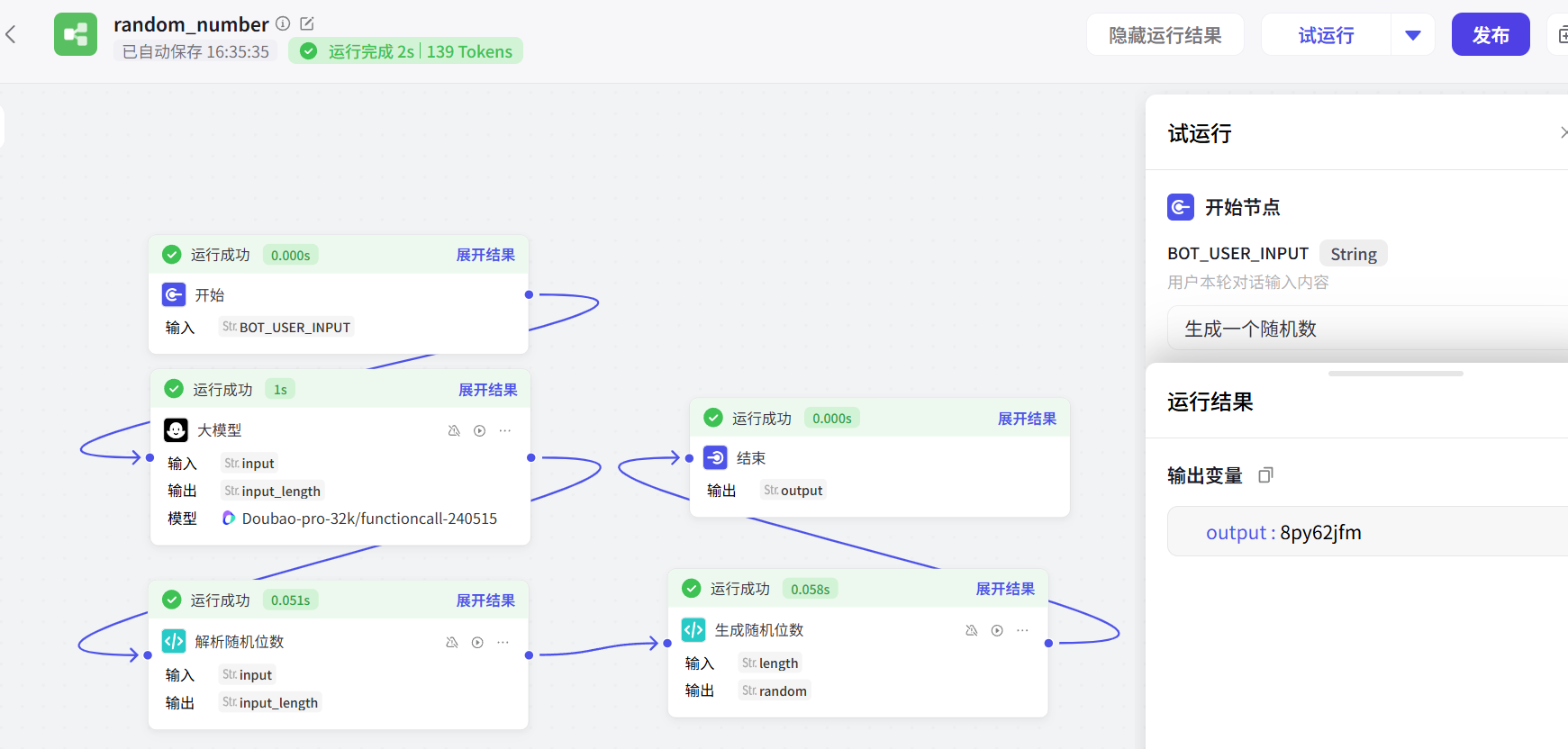Toggle the disable icon on 生成随机位数 node
This screenshot has height=749, width=1568.
(971, 630)
